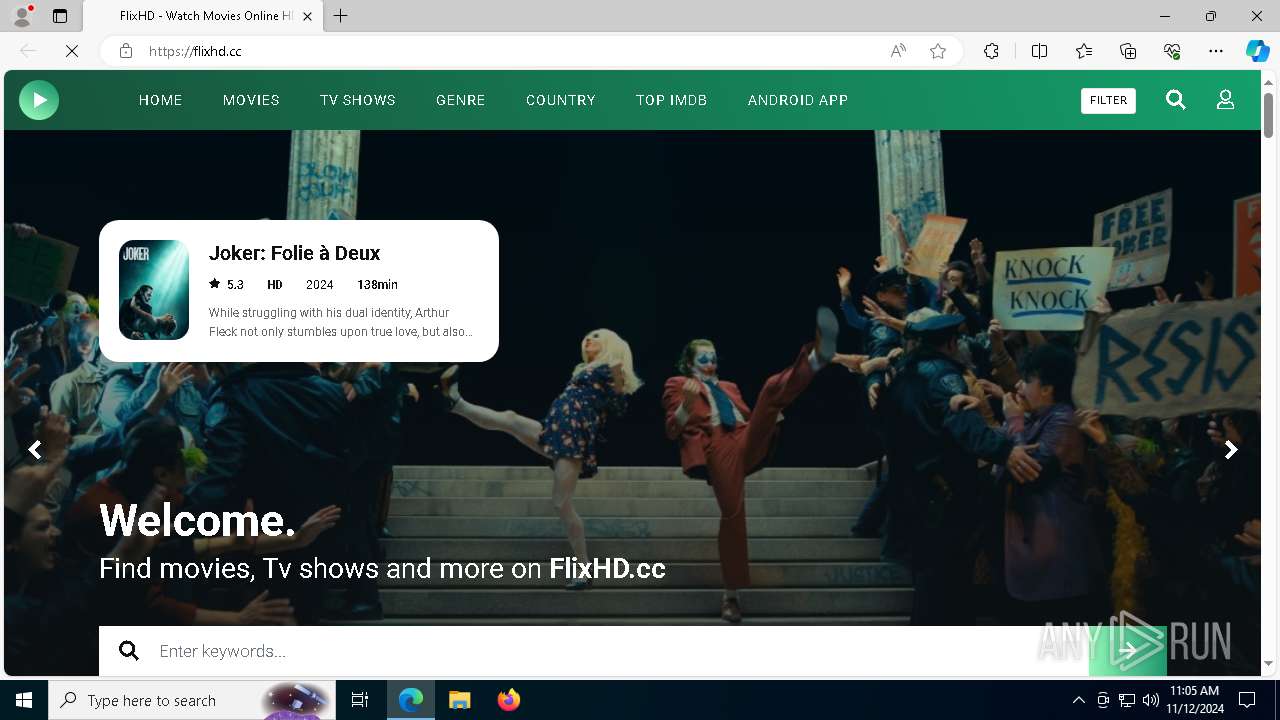Screen dimensions: 1280x720
Task: Go back in browser history
Action: click(28, 51)
